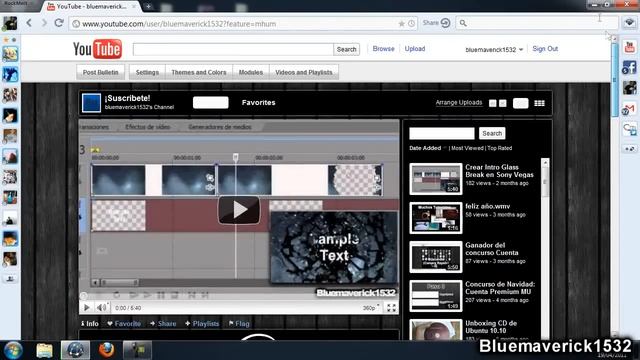Open File Explorer from taskbar

coord(44,350)
